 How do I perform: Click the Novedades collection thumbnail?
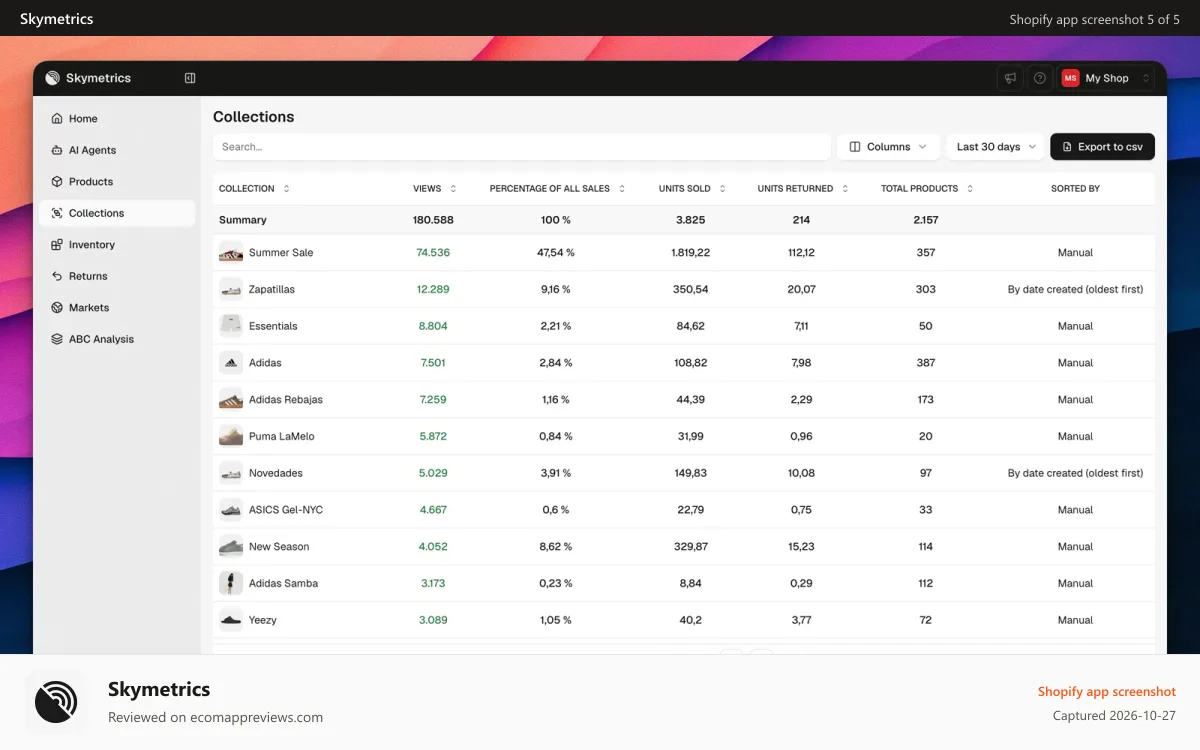(231, 473)
